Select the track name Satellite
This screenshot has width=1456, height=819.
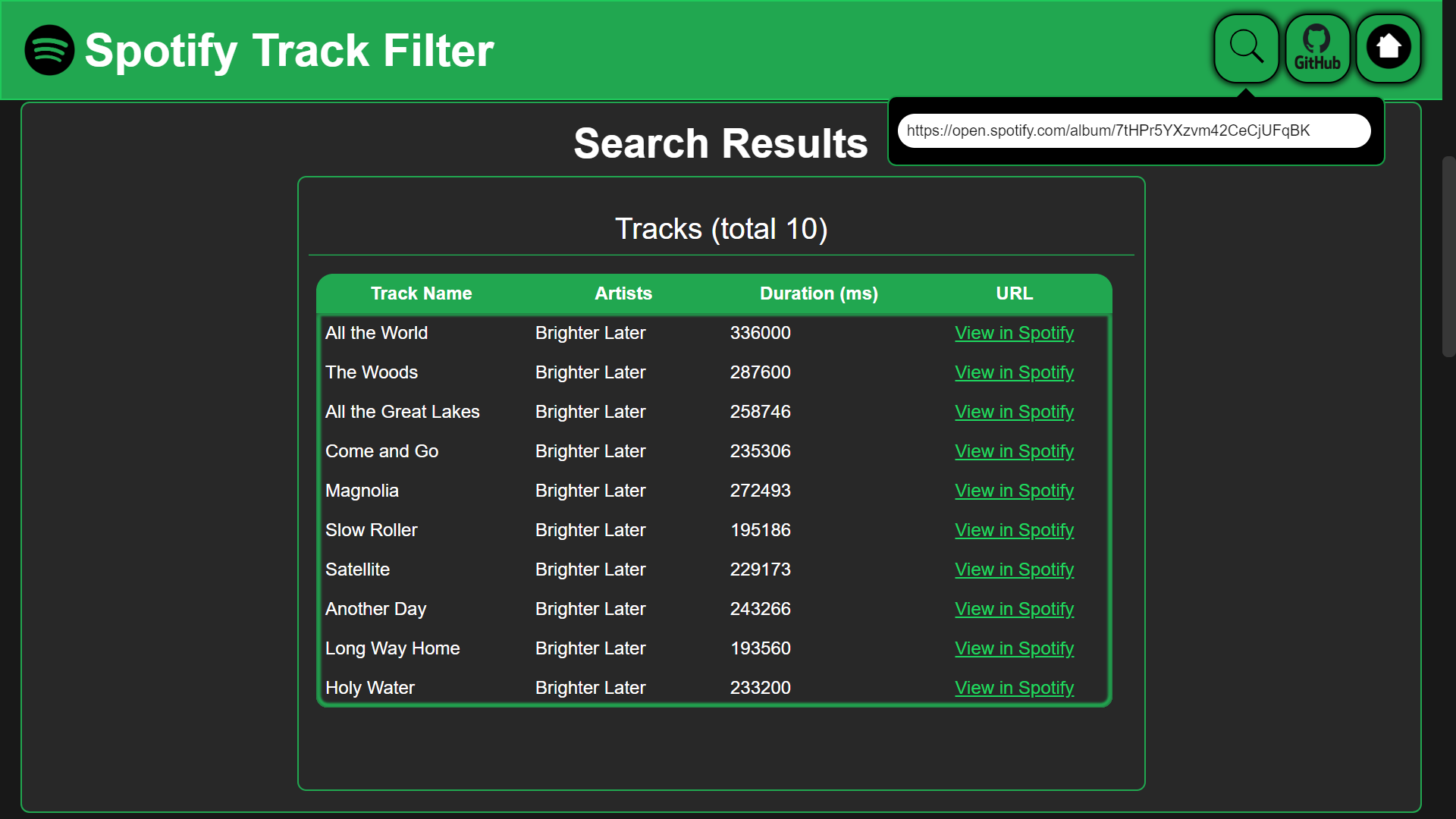point(357,570)
